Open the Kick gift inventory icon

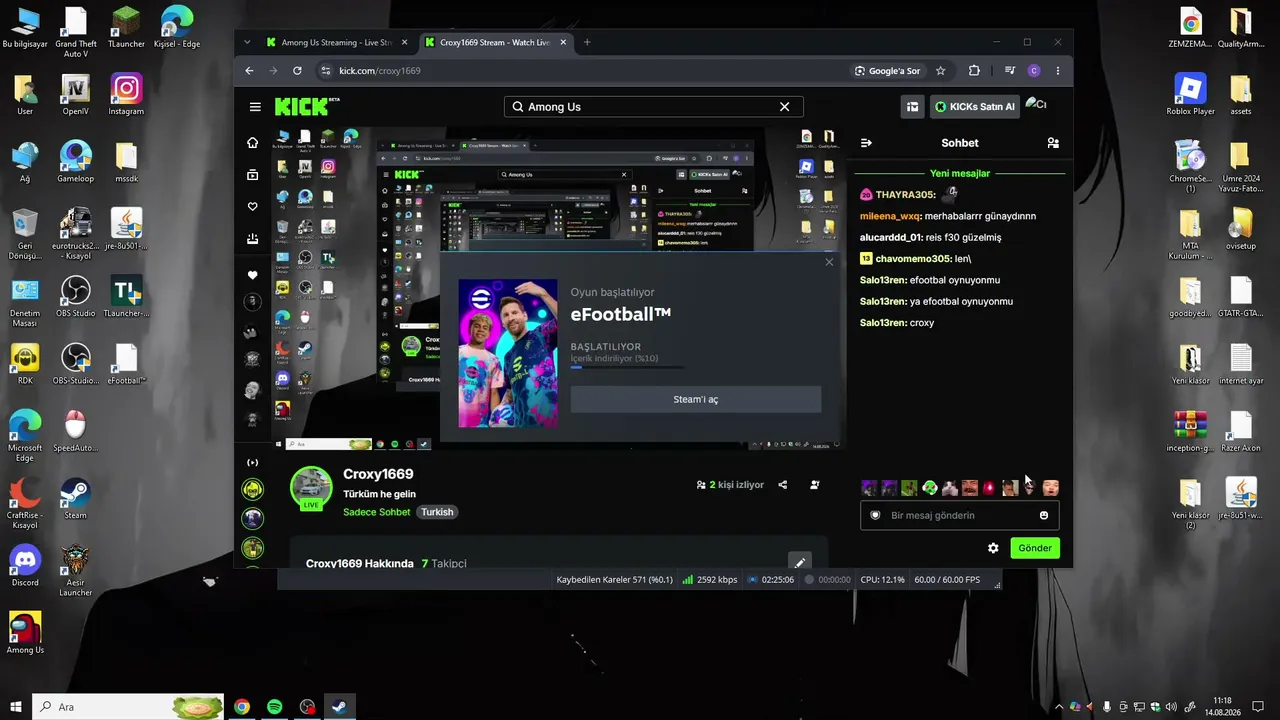point(912,107)
